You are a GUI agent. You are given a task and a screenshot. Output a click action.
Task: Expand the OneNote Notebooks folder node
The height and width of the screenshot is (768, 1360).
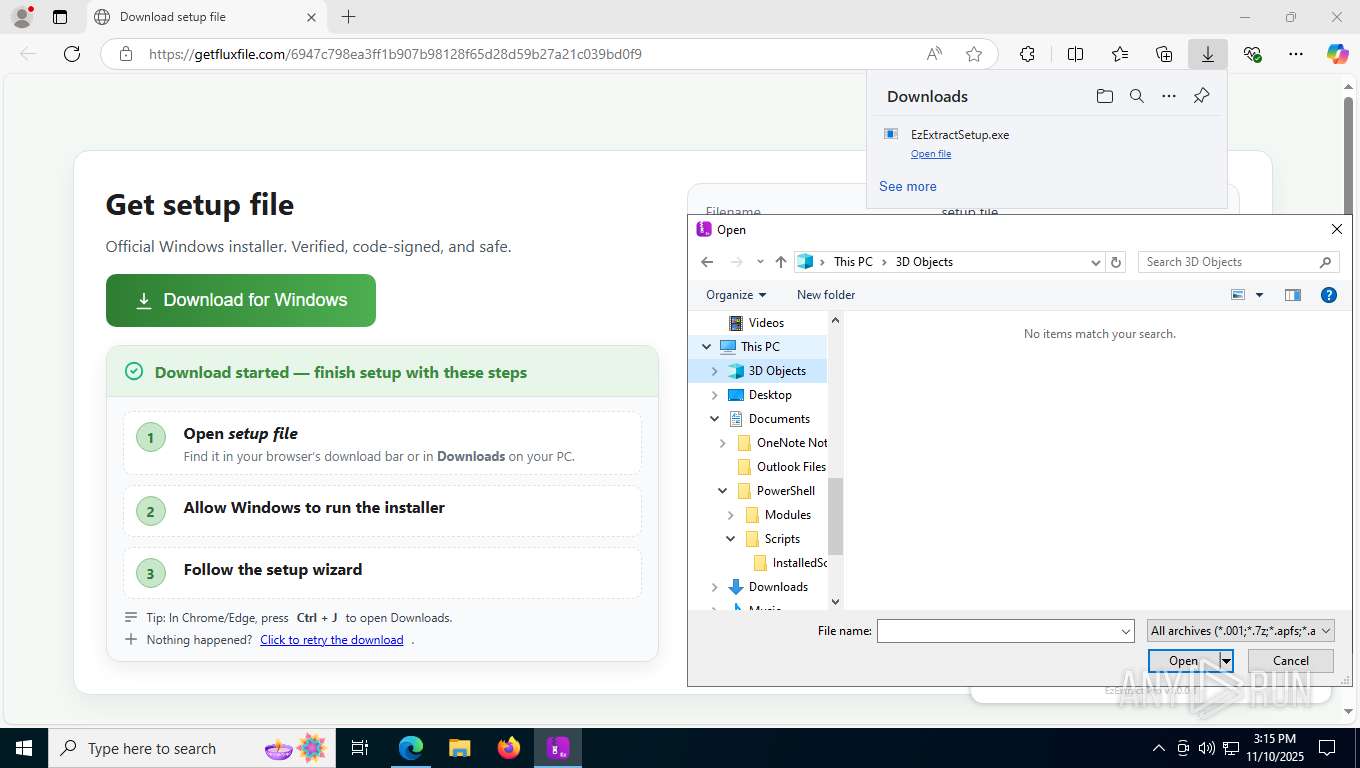pos(722,443)
